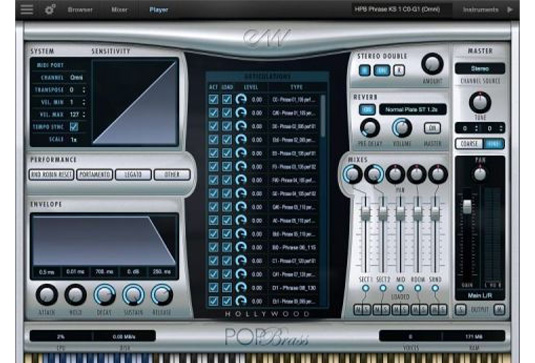535x363 pixels.
Task: Adjust the Reverb Pre Delay knob
Action: [370, 128]
